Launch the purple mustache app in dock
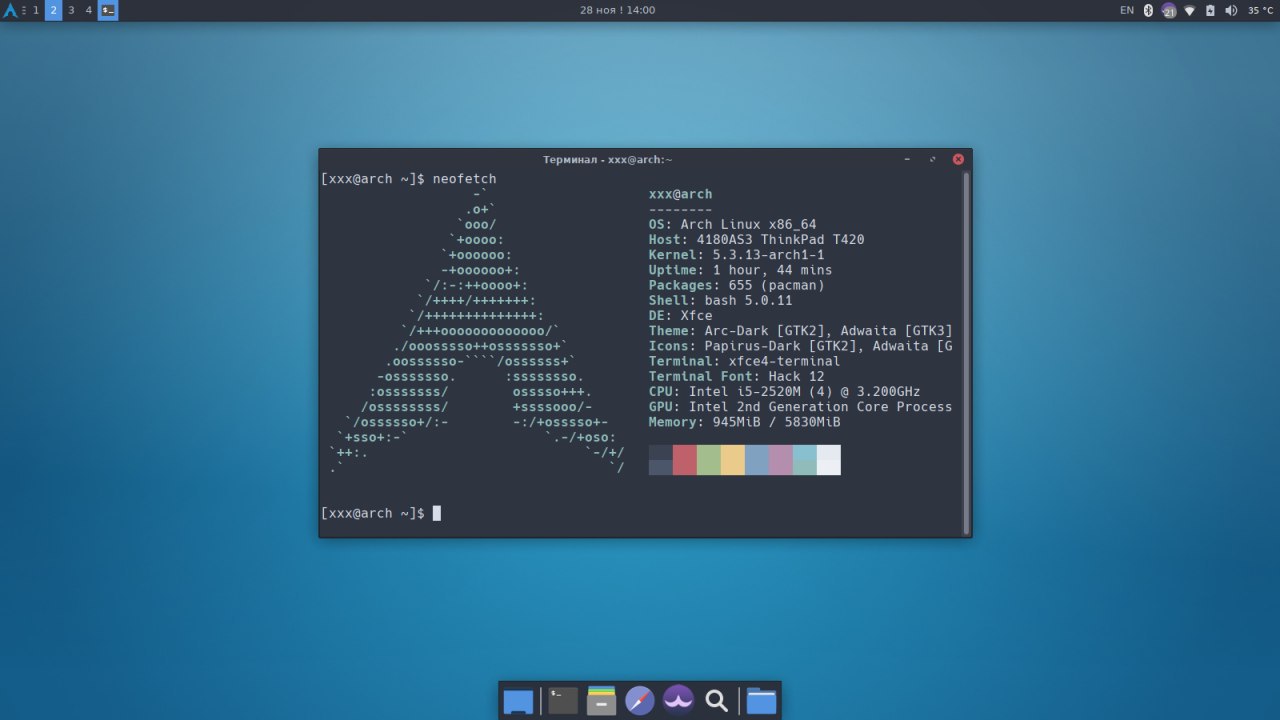Viewport: 1280px width, 720px height. [679, 700]
